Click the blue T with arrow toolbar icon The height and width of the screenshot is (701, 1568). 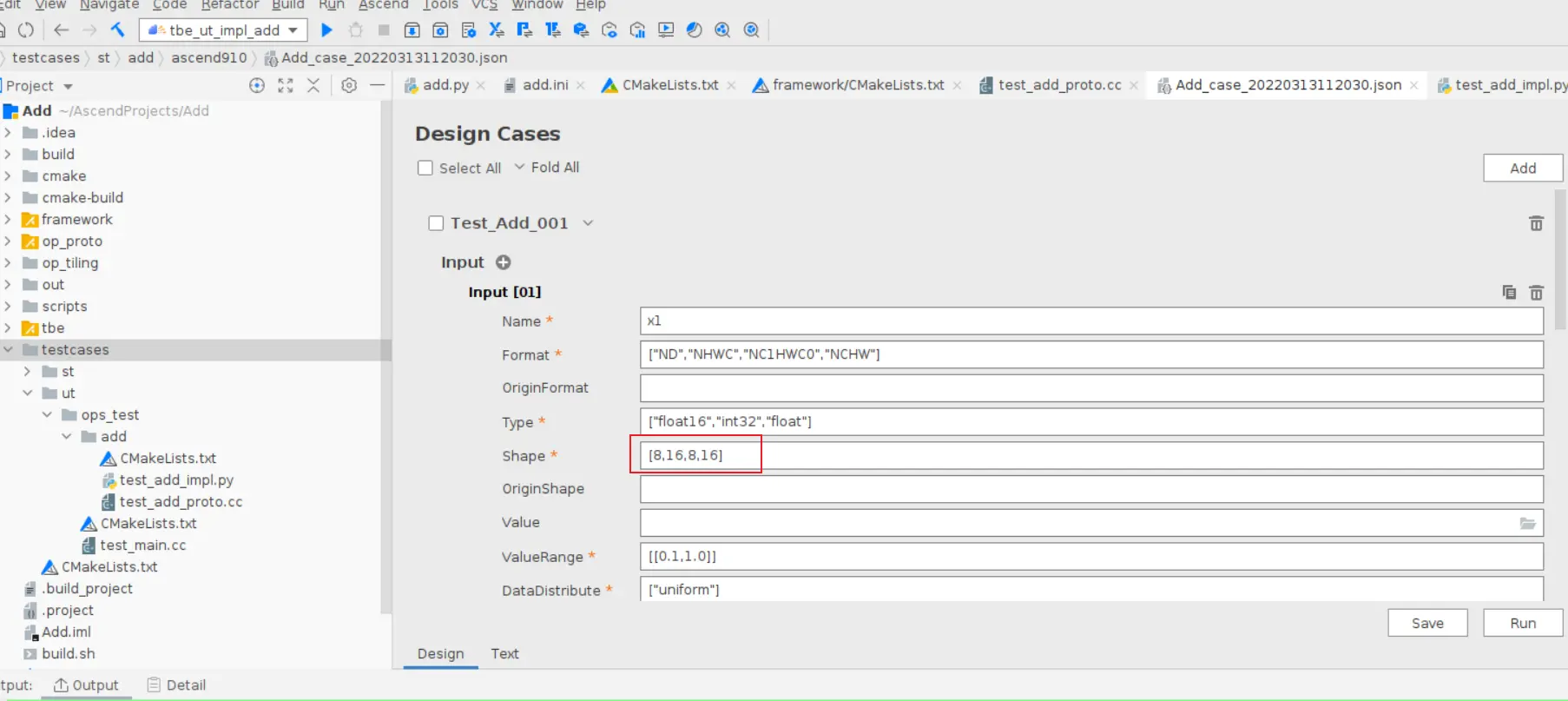553,30
